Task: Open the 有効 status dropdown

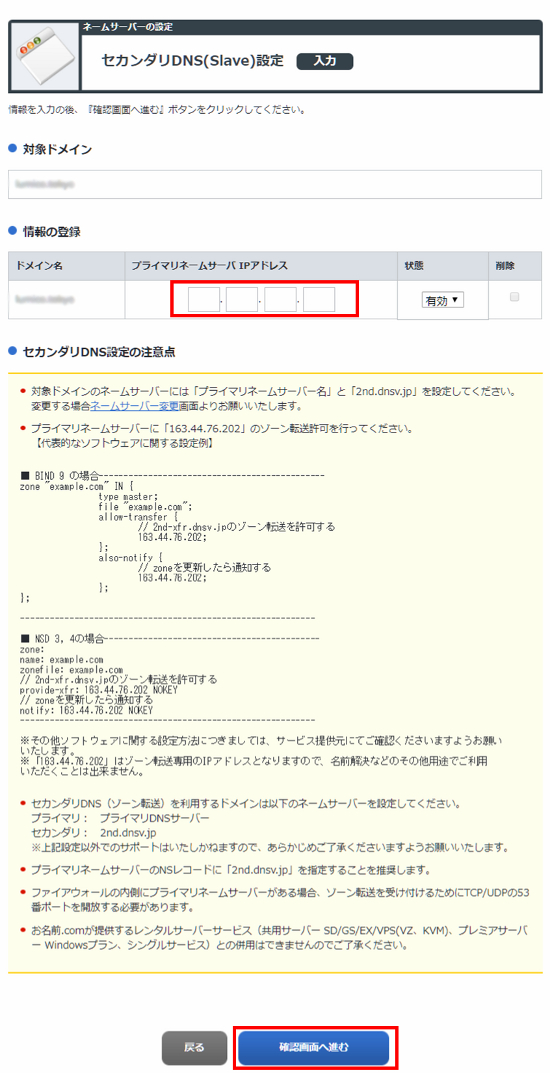Action: (443, 300)
